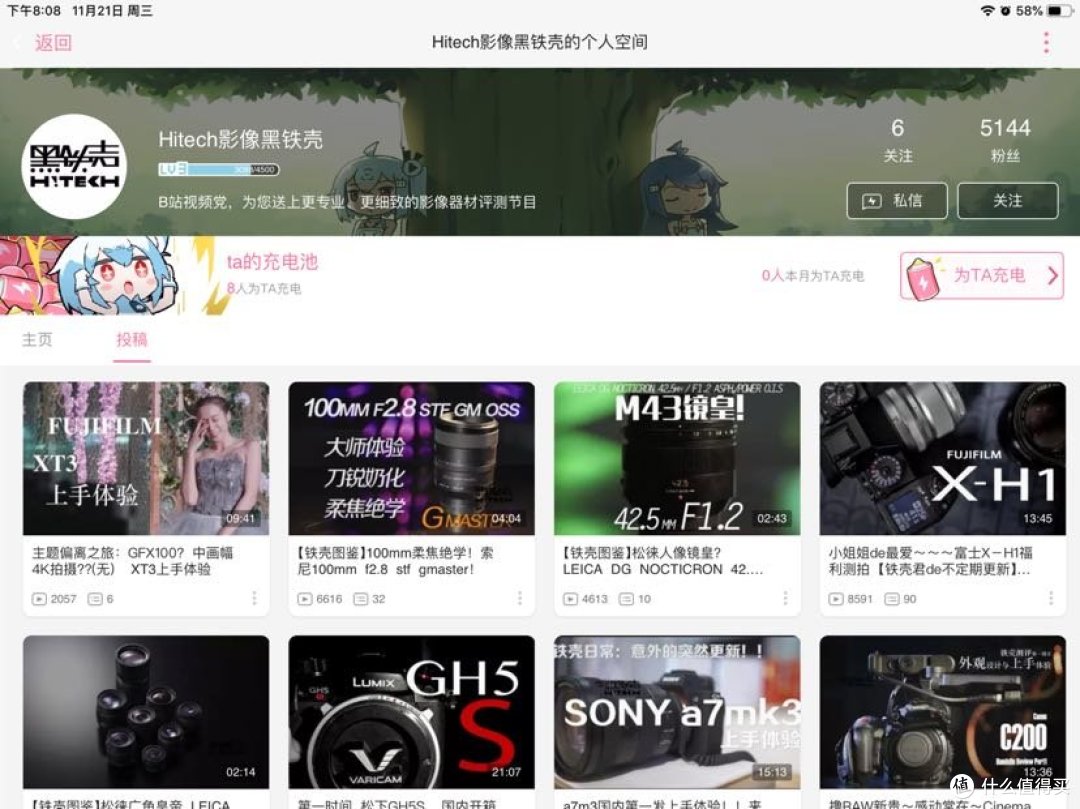
Task: Open the FUJIFILM XT3 上手体验 video thumbnail
Action: click(x=146, y=459)
